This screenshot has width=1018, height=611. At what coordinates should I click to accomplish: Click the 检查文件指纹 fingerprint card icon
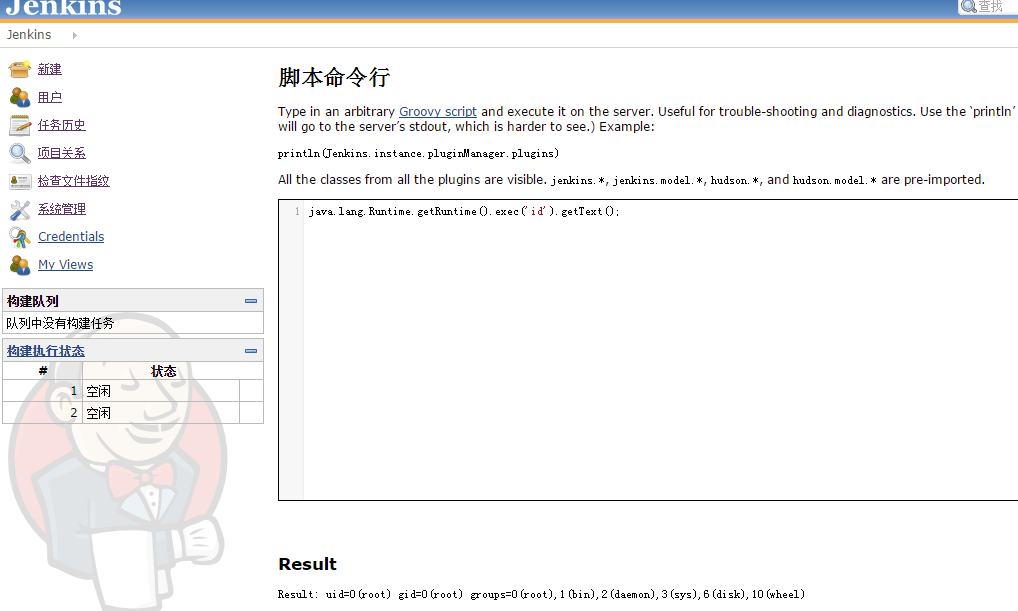pos(19,181)
